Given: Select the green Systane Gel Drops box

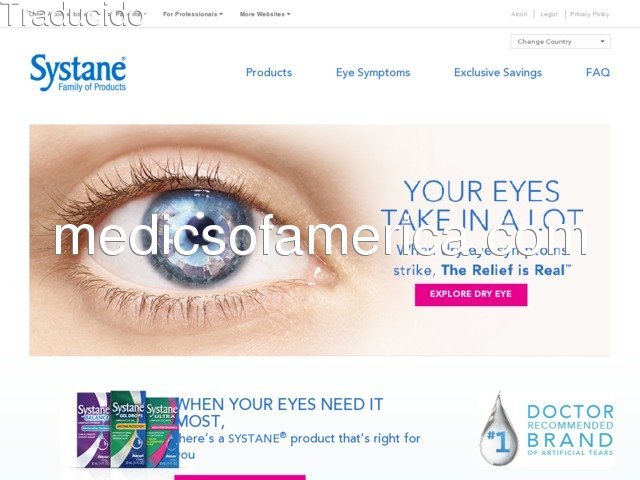Looking at the screenshot, I should [x=128, y=429].
